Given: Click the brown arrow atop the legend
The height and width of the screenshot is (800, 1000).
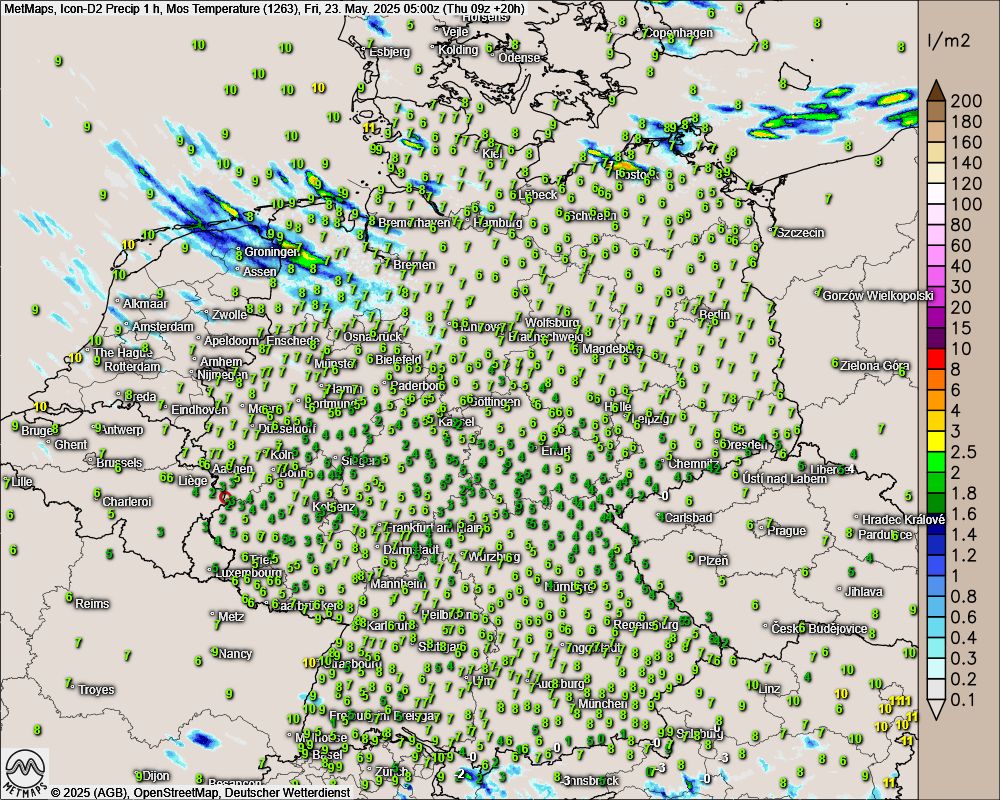Looking at the screenshot, I should (x=936, y=90).
